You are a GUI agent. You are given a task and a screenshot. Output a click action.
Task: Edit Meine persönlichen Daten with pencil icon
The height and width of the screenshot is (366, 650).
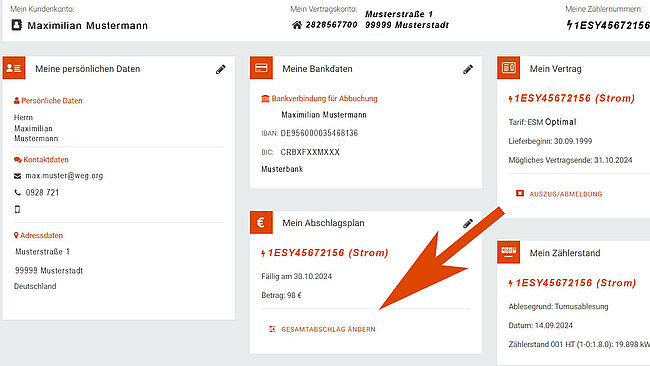click(221, 69)
